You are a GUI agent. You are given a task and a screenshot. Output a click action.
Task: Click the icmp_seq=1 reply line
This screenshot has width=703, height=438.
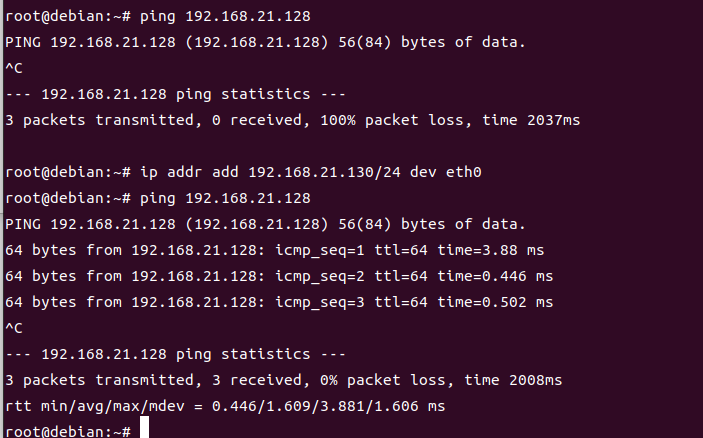click(x=274, y=250)
